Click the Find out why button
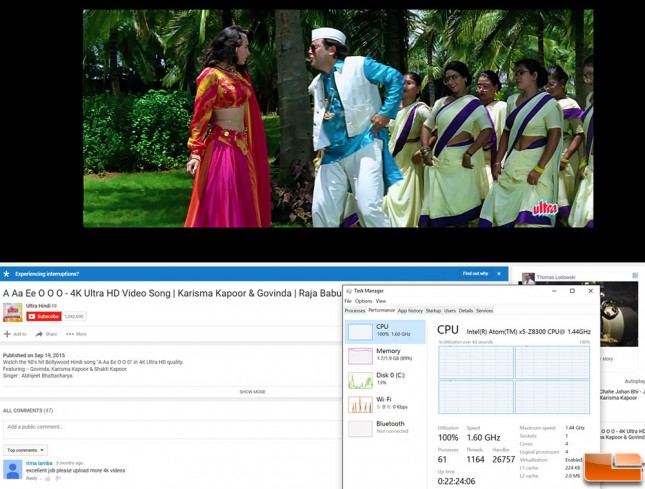 click(x=475, y=273)
